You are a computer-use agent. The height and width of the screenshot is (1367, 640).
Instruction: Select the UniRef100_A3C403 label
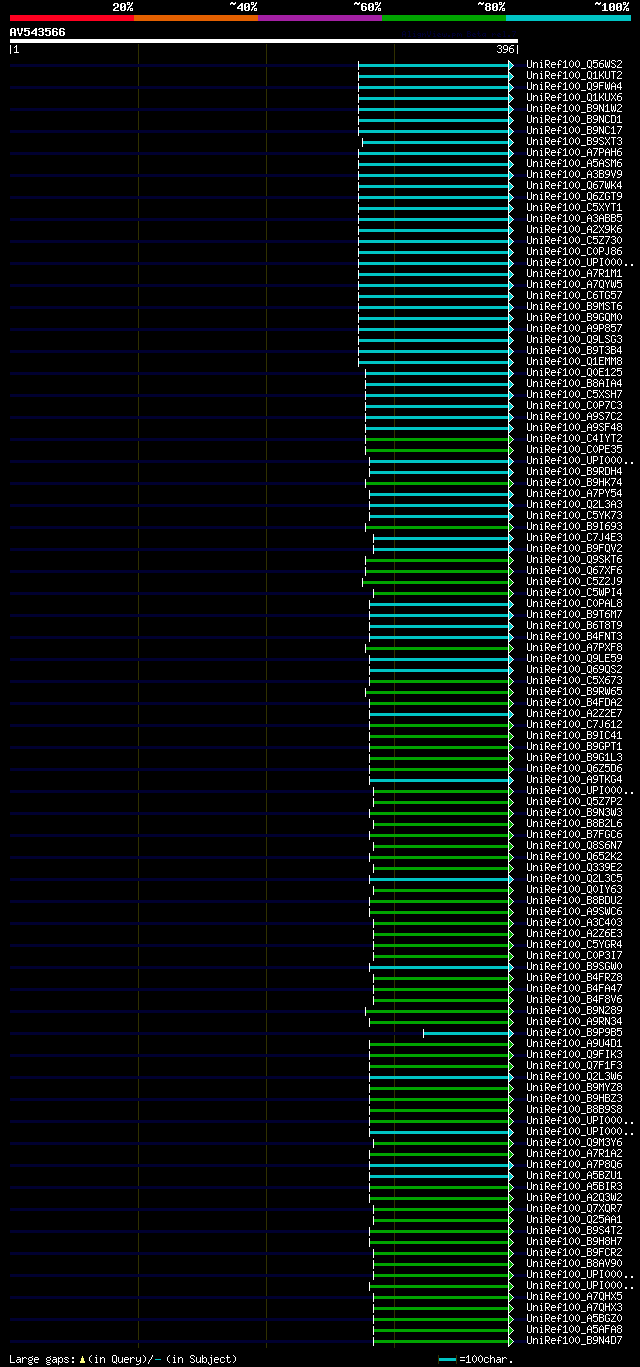point(574,922)
